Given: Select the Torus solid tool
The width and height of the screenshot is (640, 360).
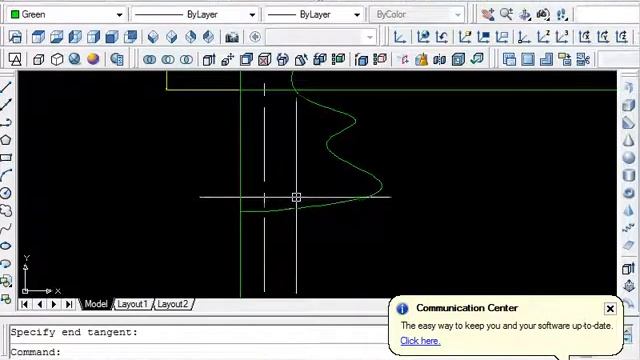Looking at the screenshot, I should [x=629, y=193].
